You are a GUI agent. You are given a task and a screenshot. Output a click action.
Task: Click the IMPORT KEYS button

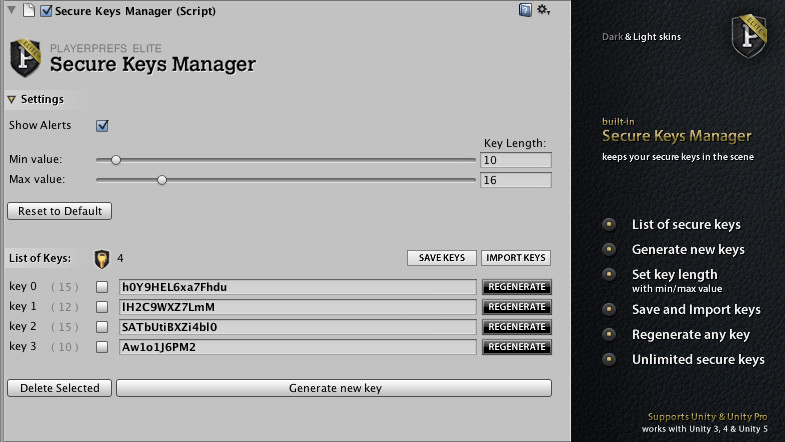(516, 258)
